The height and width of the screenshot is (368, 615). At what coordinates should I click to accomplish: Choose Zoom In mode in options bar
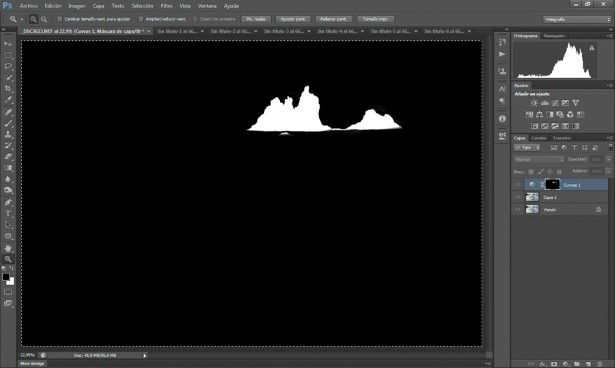tap(34, 19)
